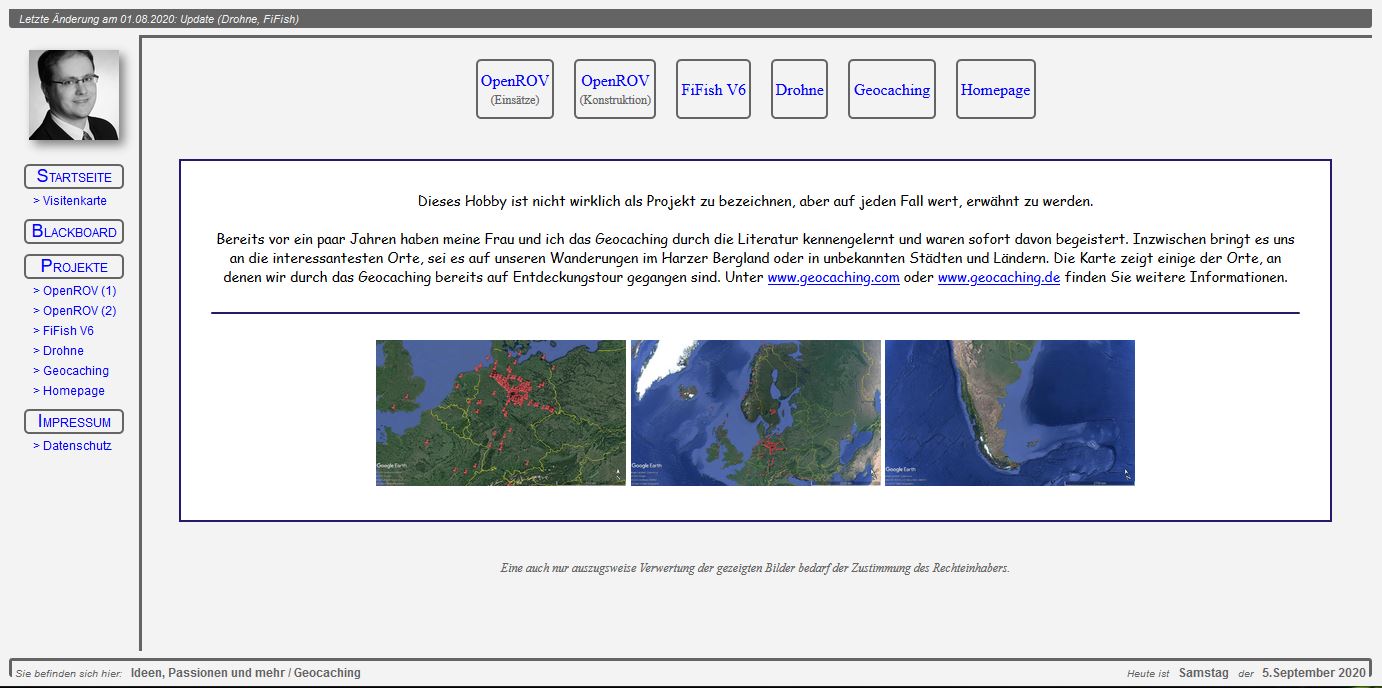Click the sentence starting 'Dieses Hobby ist nicht wirklich'
This screenshot has height=688, width=1382.
click(x=755, y=201)
